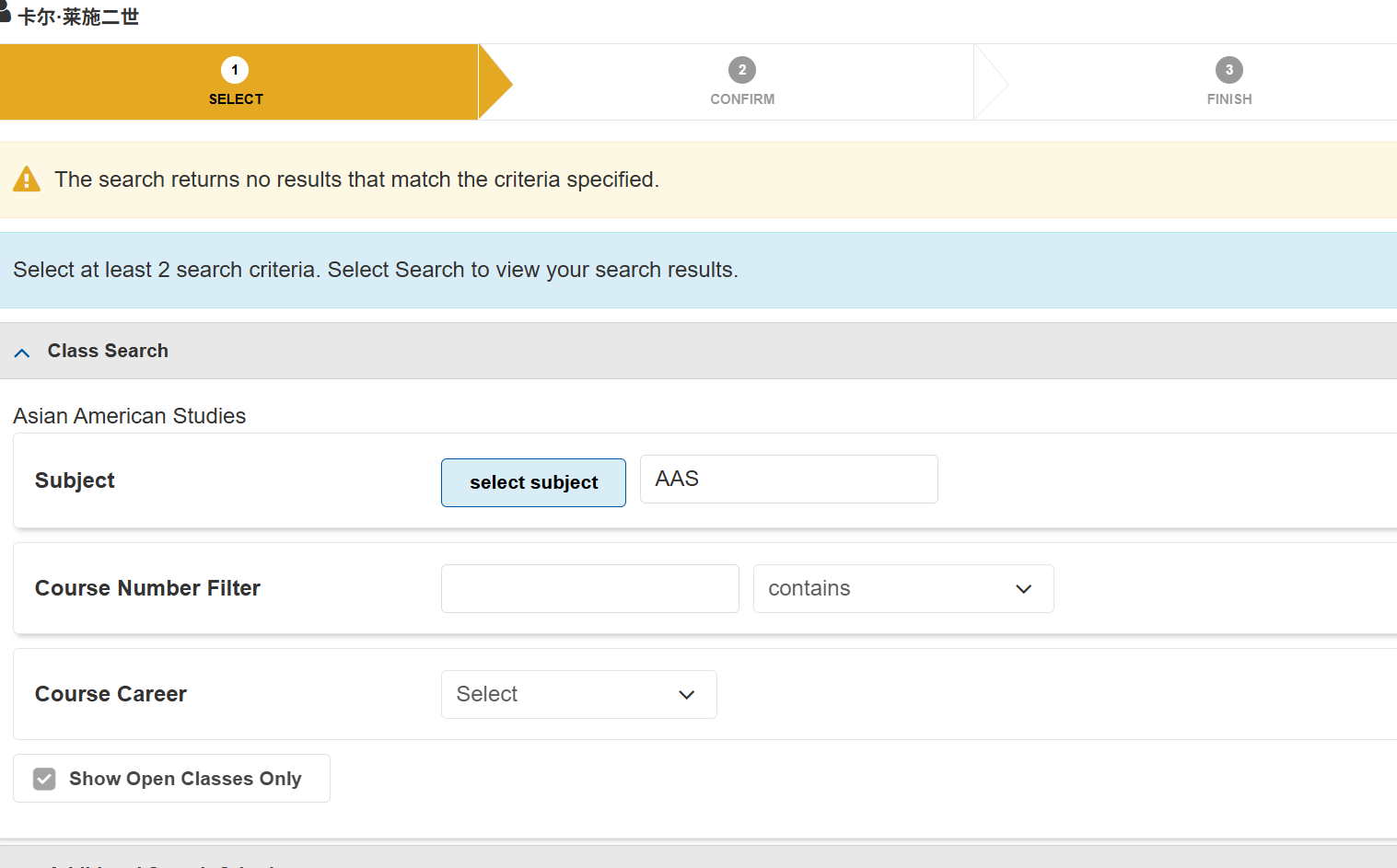This screenshot has height=868, width=1397.
Task: Open the contains filter dropdown
Action: [902, 589]
